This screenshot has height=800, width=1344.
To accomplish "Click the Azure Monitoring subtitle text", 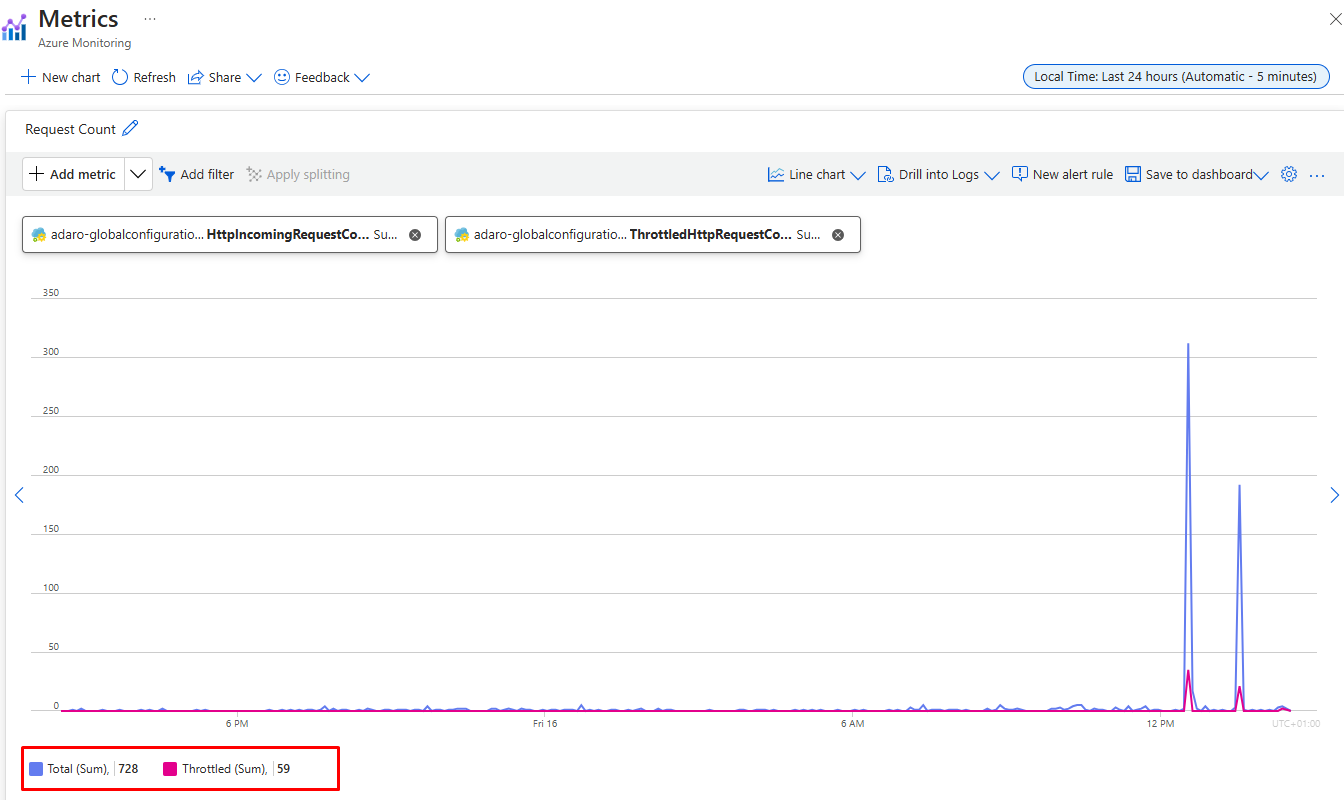I will pyautogui.click(x=84, y=43).
